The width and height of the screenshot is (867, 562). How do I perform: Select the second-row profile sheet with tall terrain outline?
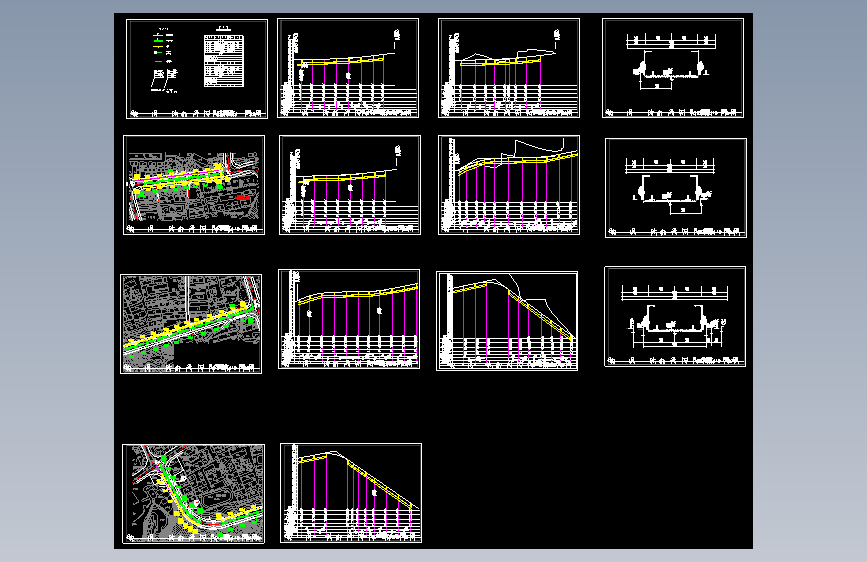pos(509,185)
